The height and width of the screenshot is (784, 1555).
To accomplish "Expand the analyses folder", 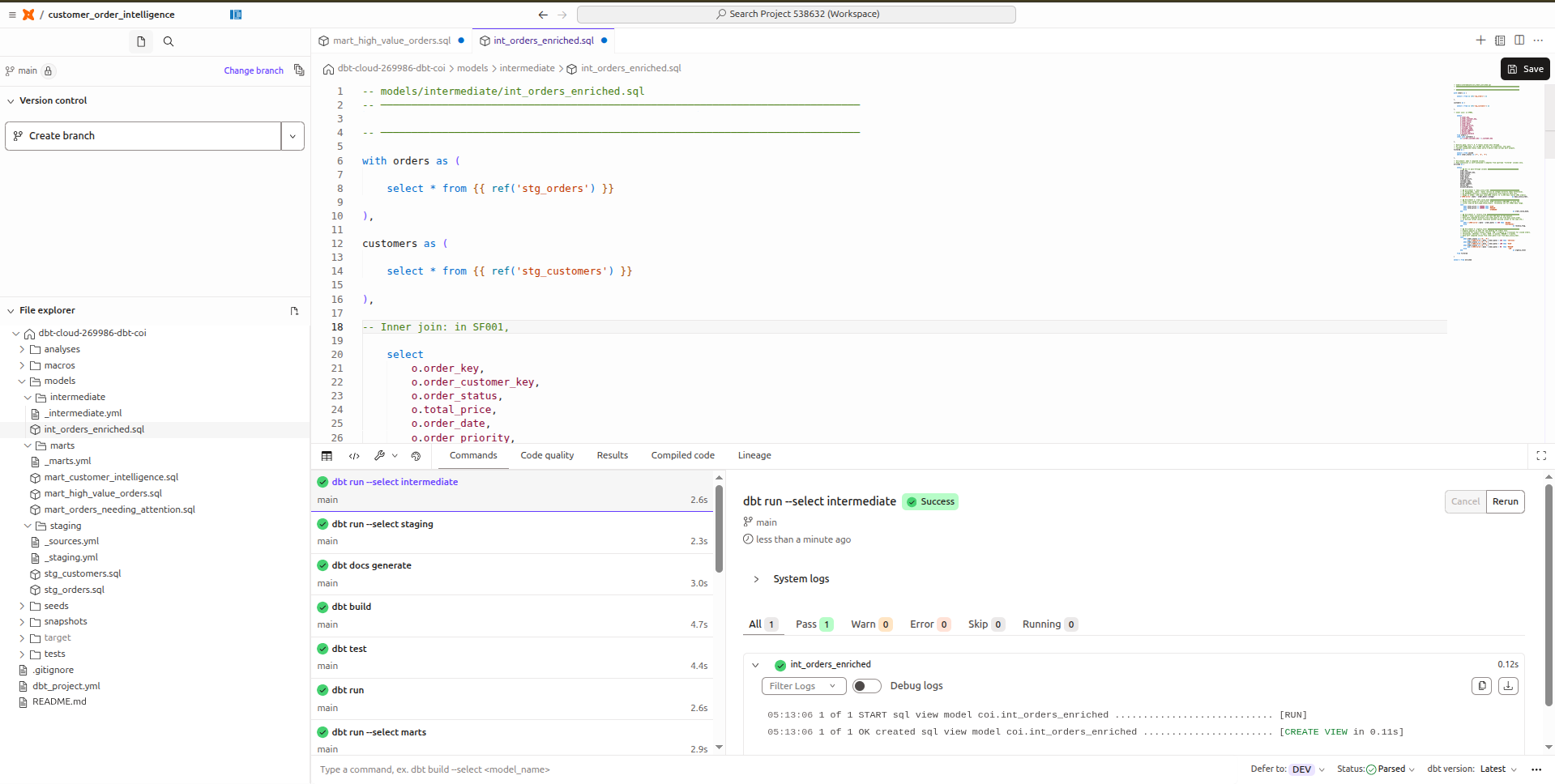I will tap(22, 350).
